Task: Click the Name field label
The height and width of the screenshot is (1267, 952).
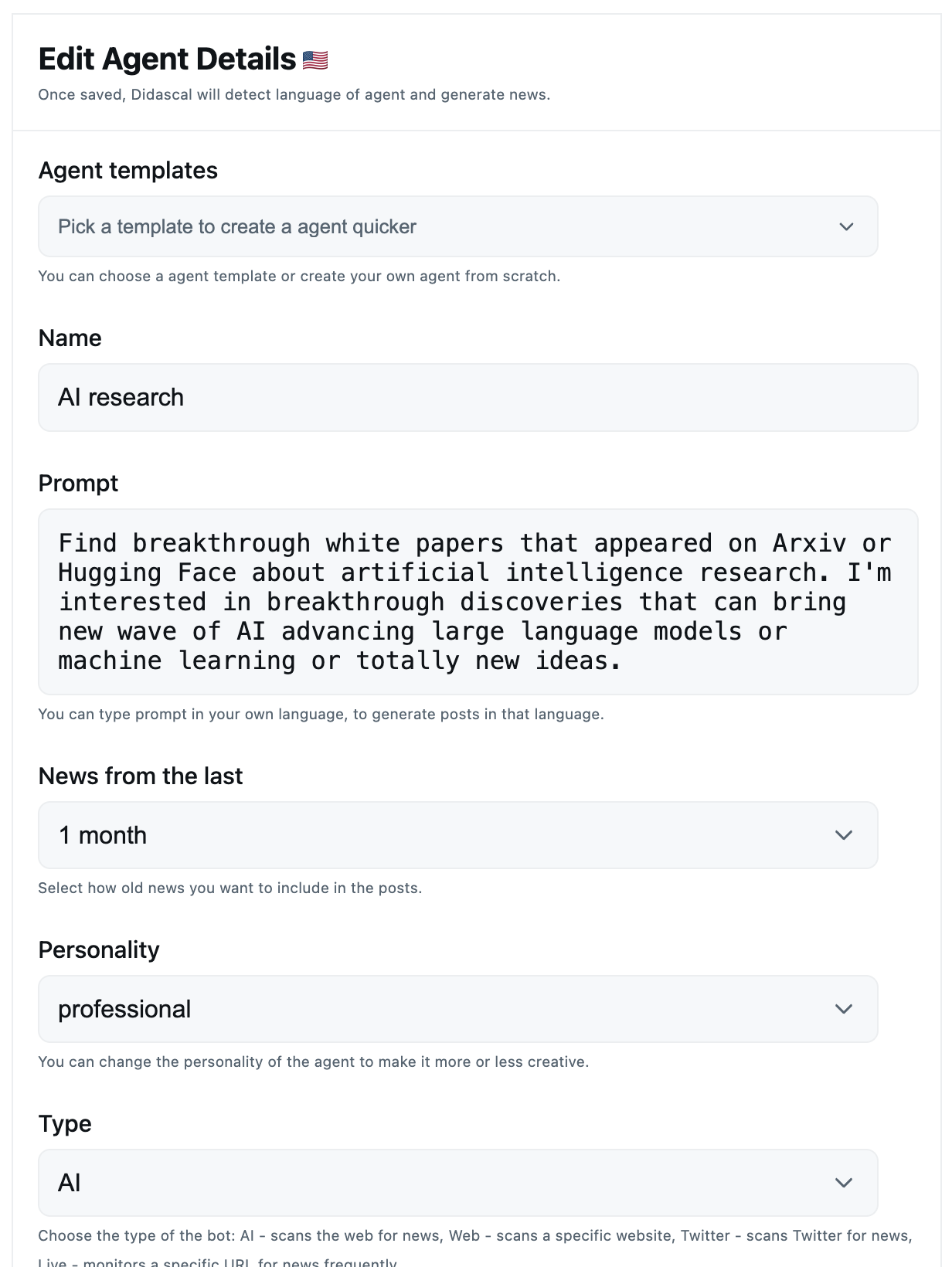Action: pos(70,338)
